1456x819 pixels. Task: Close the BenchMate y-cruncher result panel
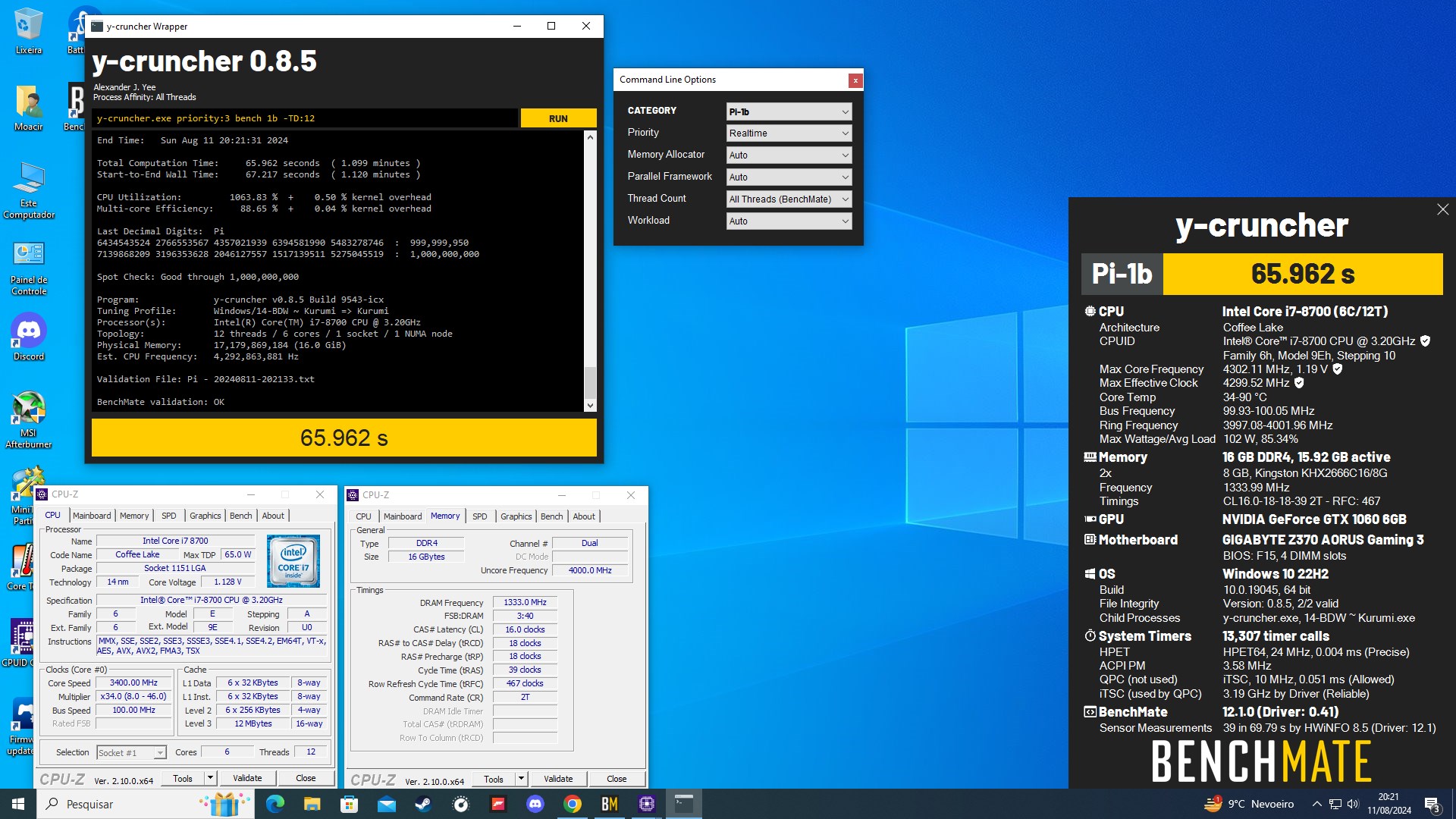tap(1442, 209)
